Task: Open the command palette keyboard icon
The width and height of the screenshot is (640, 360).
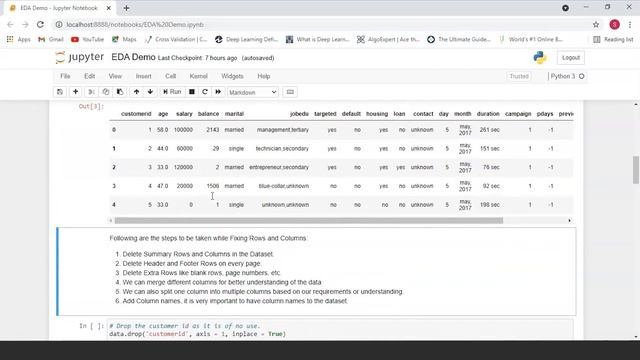Action: pyautogui.click(x=290, y=92)
